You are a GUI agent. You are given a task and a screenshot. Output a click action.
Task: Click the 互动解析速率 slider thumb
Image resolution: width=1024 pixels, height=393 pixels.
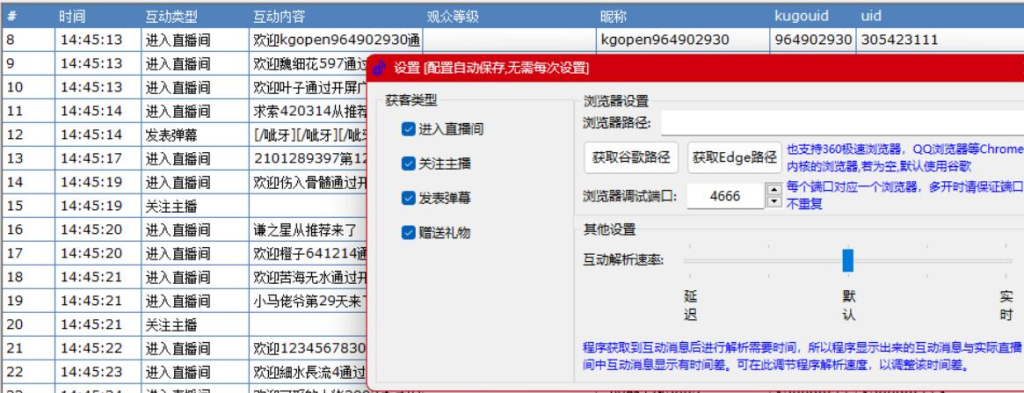[x=848, y=260]
